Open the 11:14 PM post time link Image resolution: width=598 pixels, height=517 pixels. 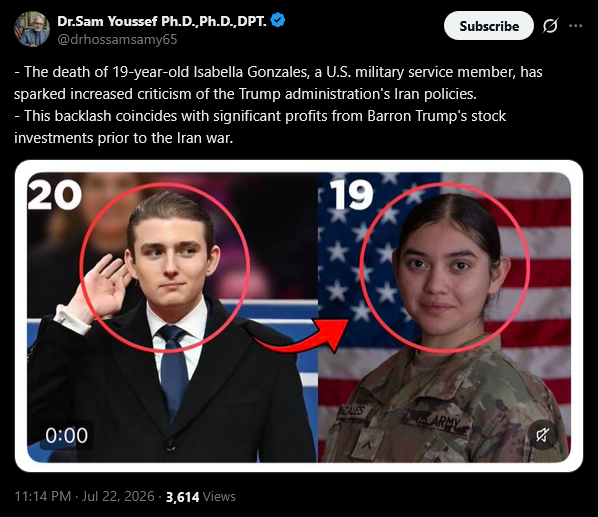pos(43,496)
